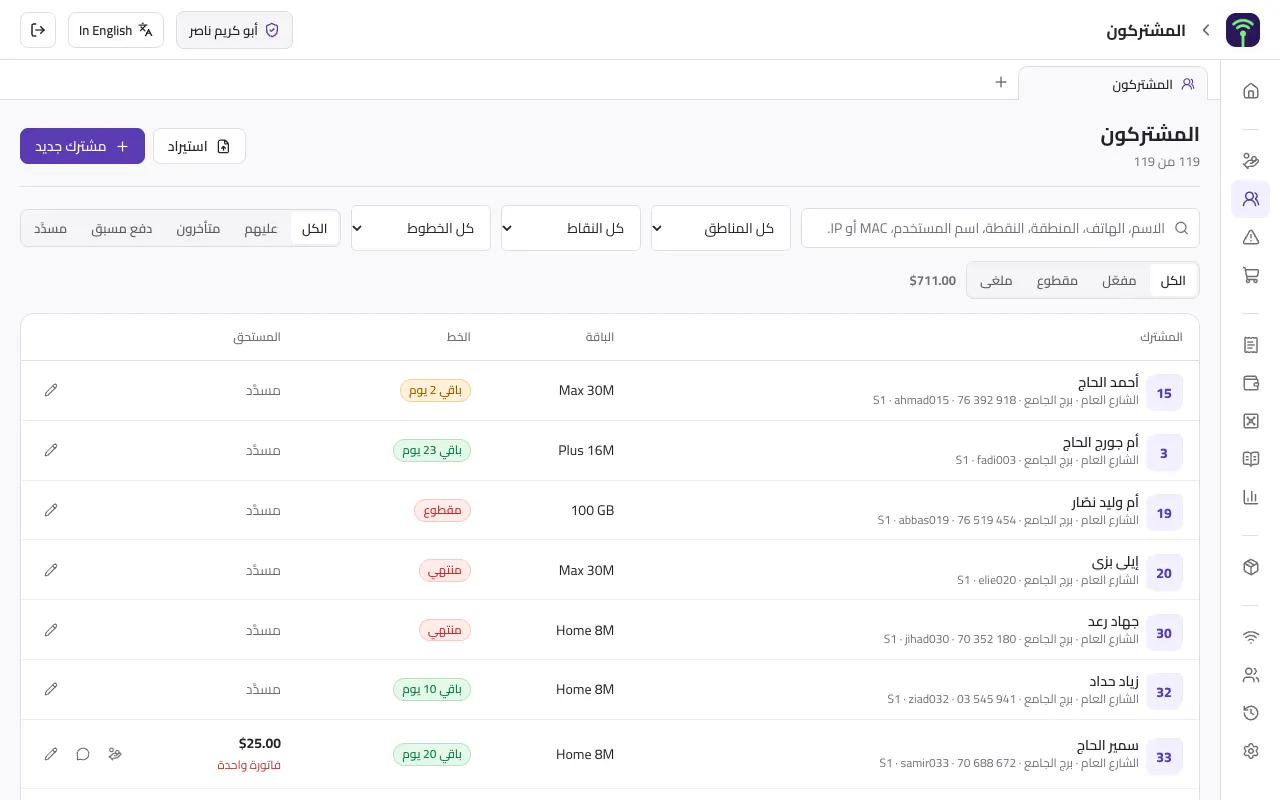This screenshot has height=800, width=1280.
Task: Open the أبو كريم ناصر user badge
Action: click(234, 30)
